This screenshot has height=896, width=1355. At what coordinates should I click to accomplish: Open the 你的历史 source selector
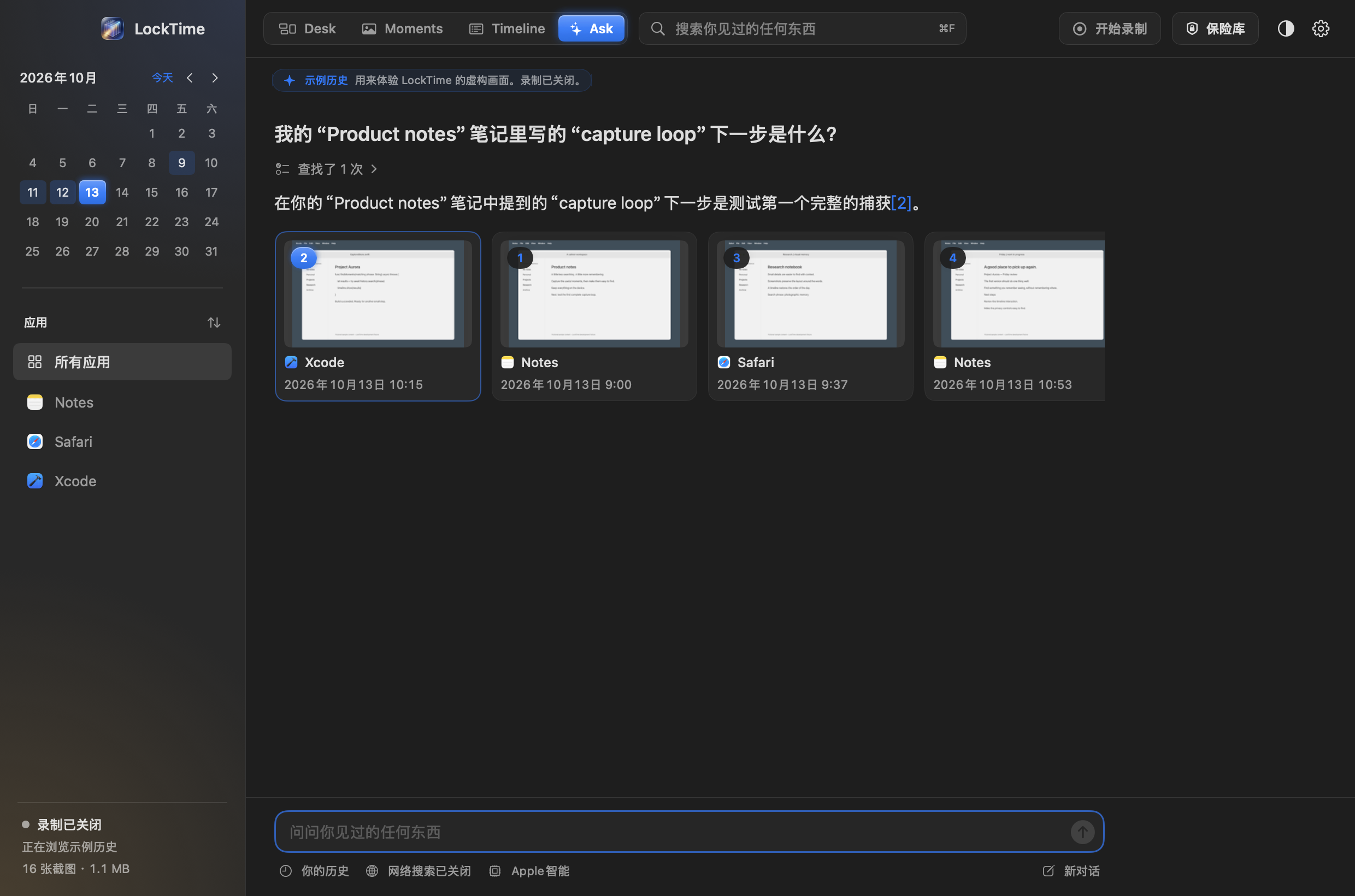point(314,871)
